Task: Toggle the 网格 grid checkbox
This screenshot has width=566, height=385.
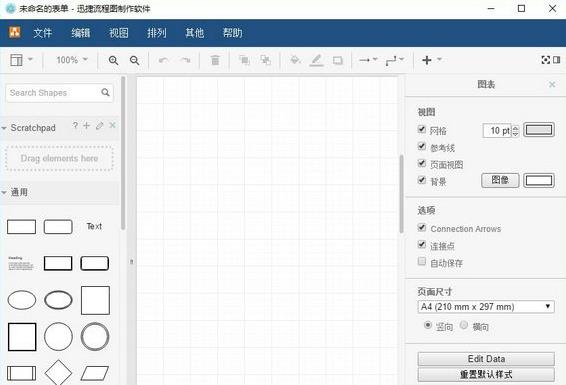Action: coord(422,129)
